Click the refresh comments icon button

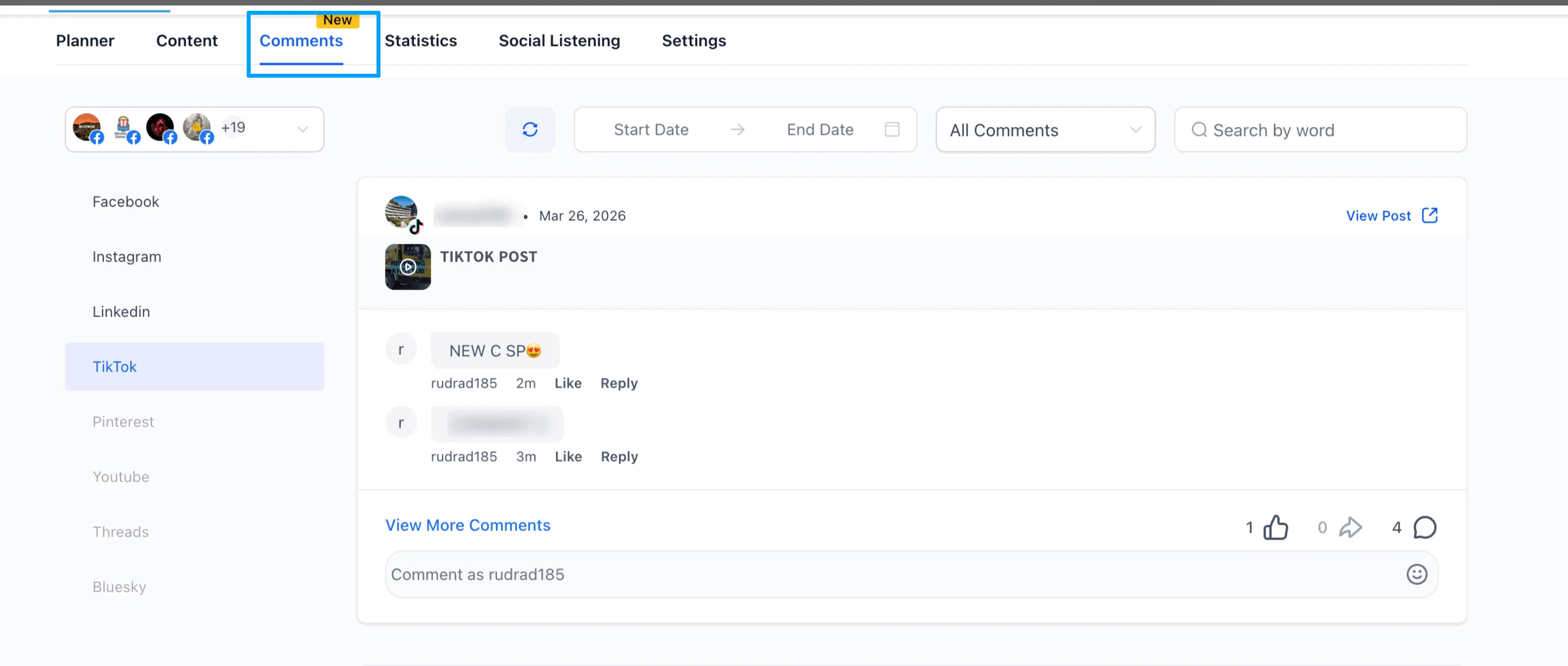click(x=529, y=129)
